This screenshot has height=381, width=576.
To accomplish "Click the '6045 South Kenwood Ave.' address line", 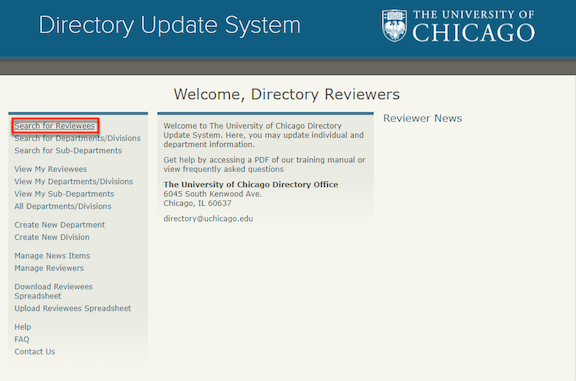I will coord(213,194).
